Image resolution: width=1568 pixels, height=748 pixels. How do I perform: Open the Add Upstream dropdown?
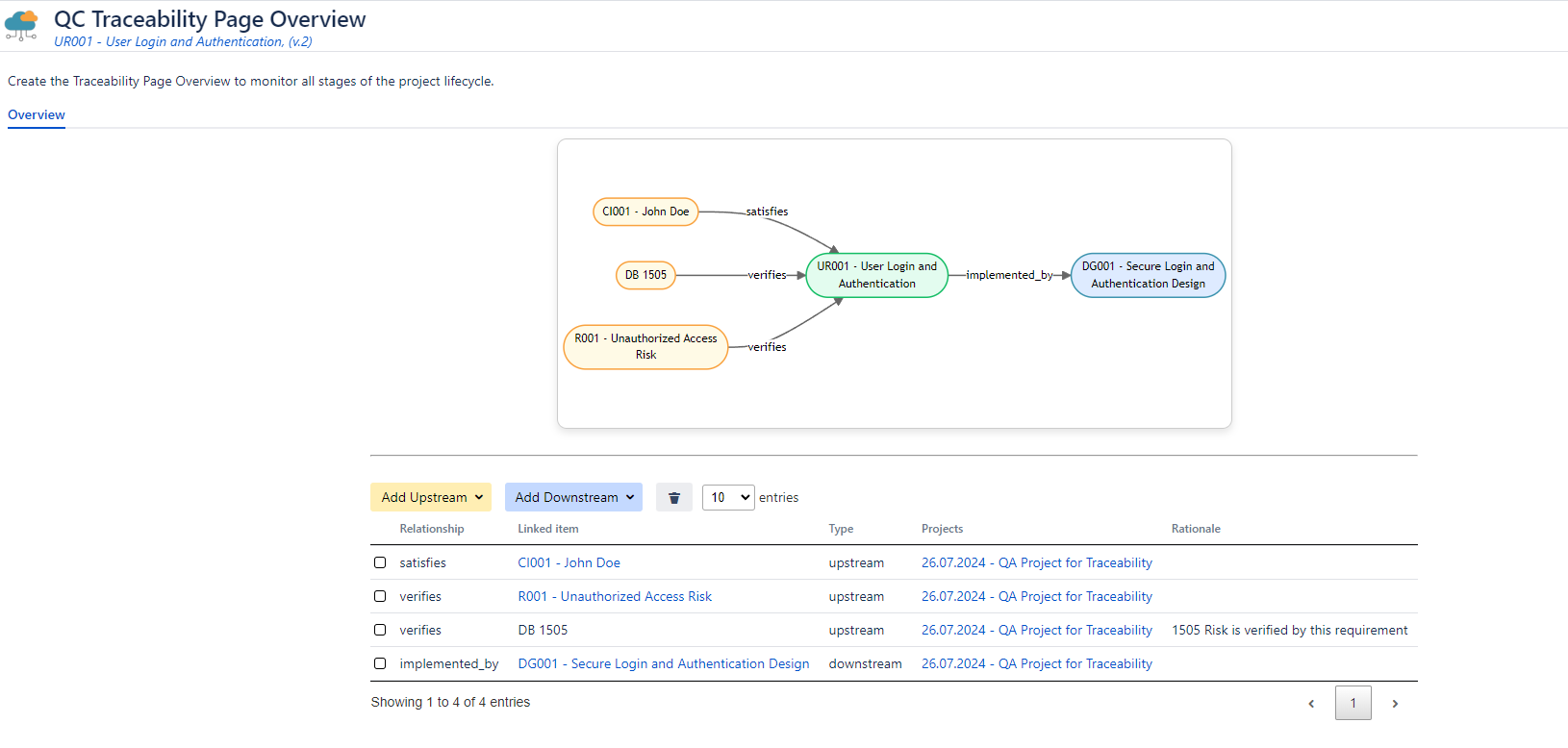tap(431, 497)
